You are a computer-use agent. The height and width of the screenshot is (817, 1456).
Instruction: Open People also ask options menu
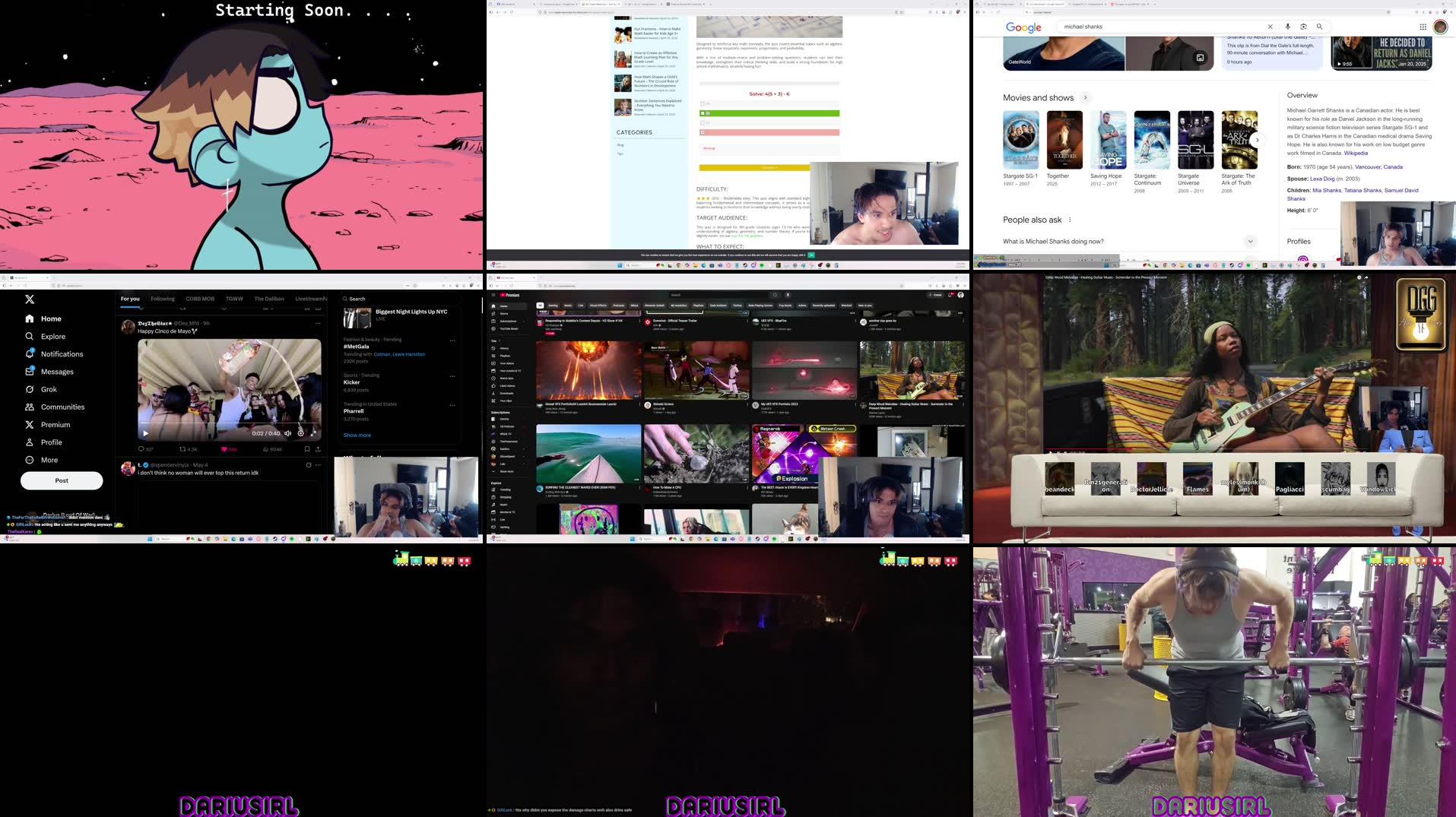pyautogui.click(x=1070, y=220)
